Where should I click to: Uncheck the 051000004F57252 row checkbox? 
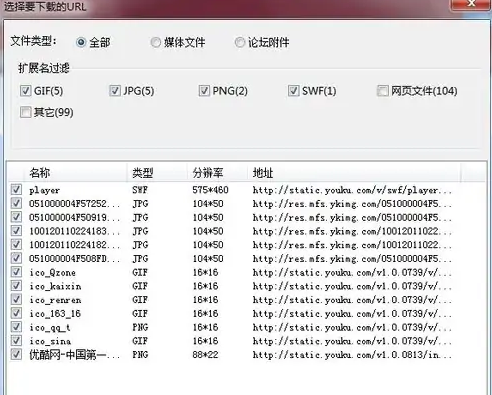click(x=16, y=203)
